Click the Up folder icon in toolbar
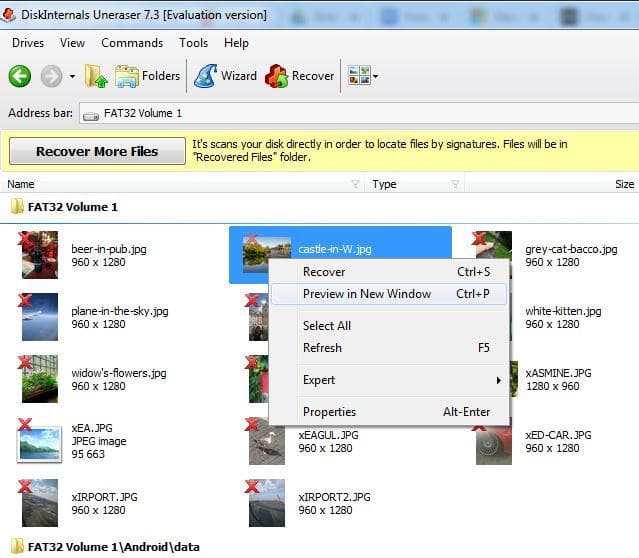Viewport: 639px width, 558px height. coord(96,76)
